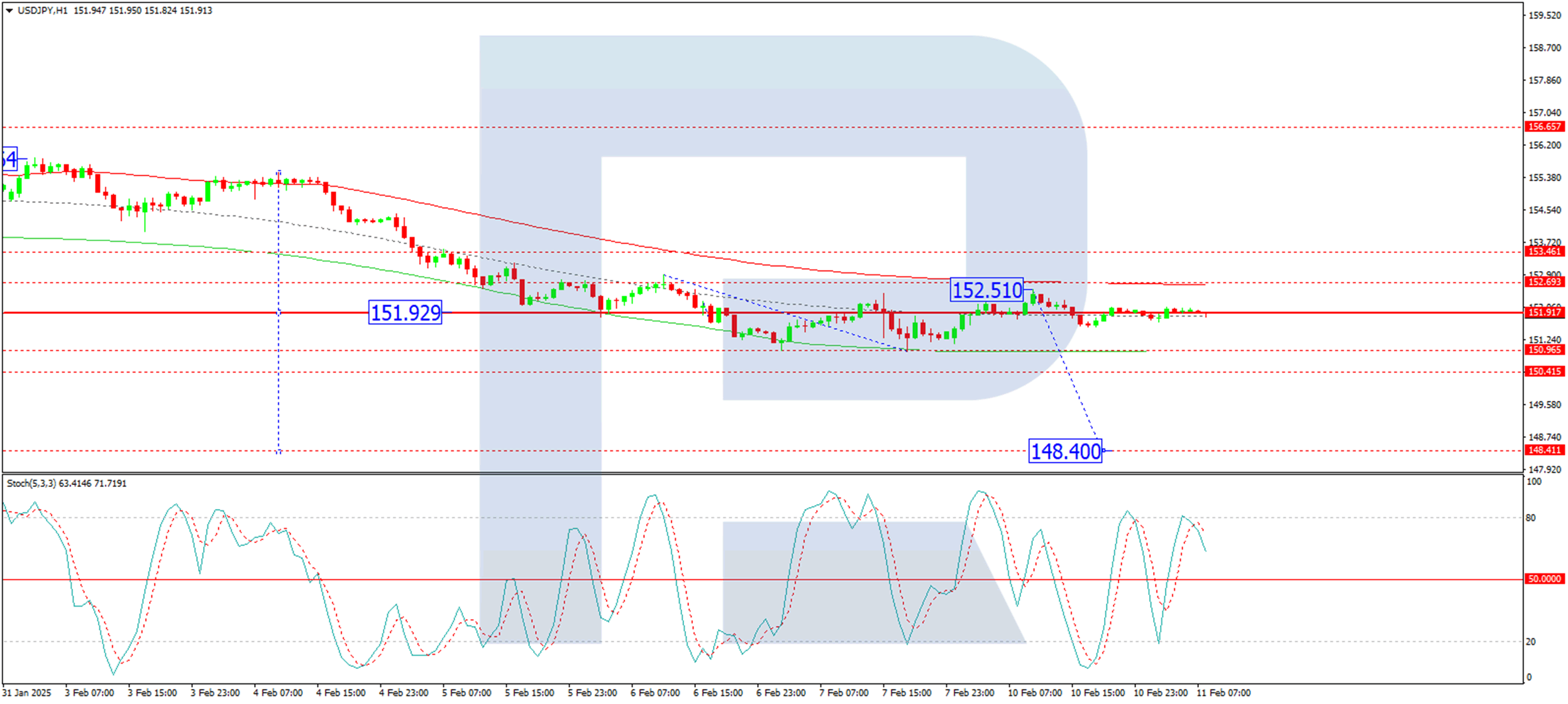Click the 31 Jan 2025 date label

pos(27,693)
